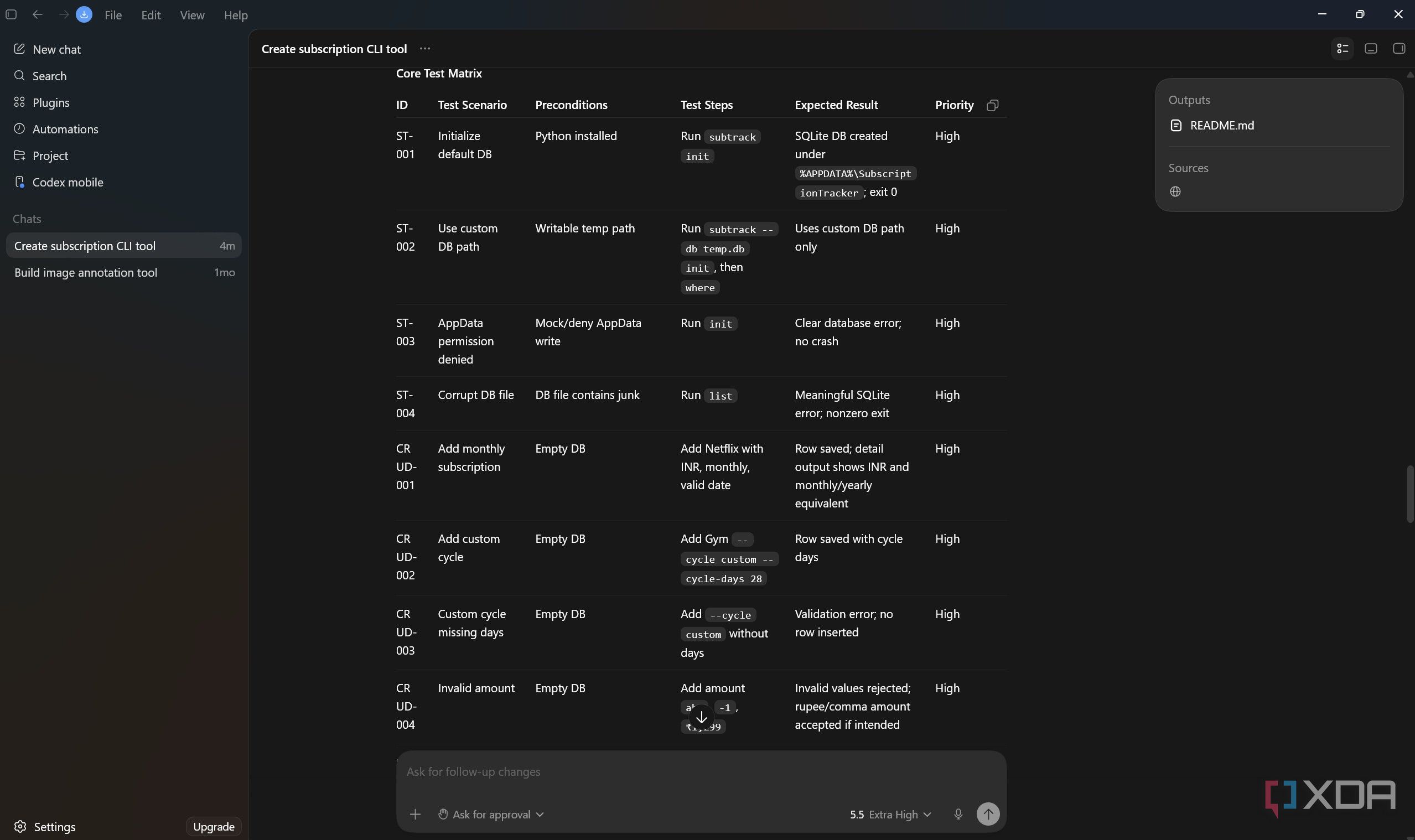Open Automations in the sidebar
Image resolution: width=1415 pixels, height=840 pixels.
coord(123,129)
